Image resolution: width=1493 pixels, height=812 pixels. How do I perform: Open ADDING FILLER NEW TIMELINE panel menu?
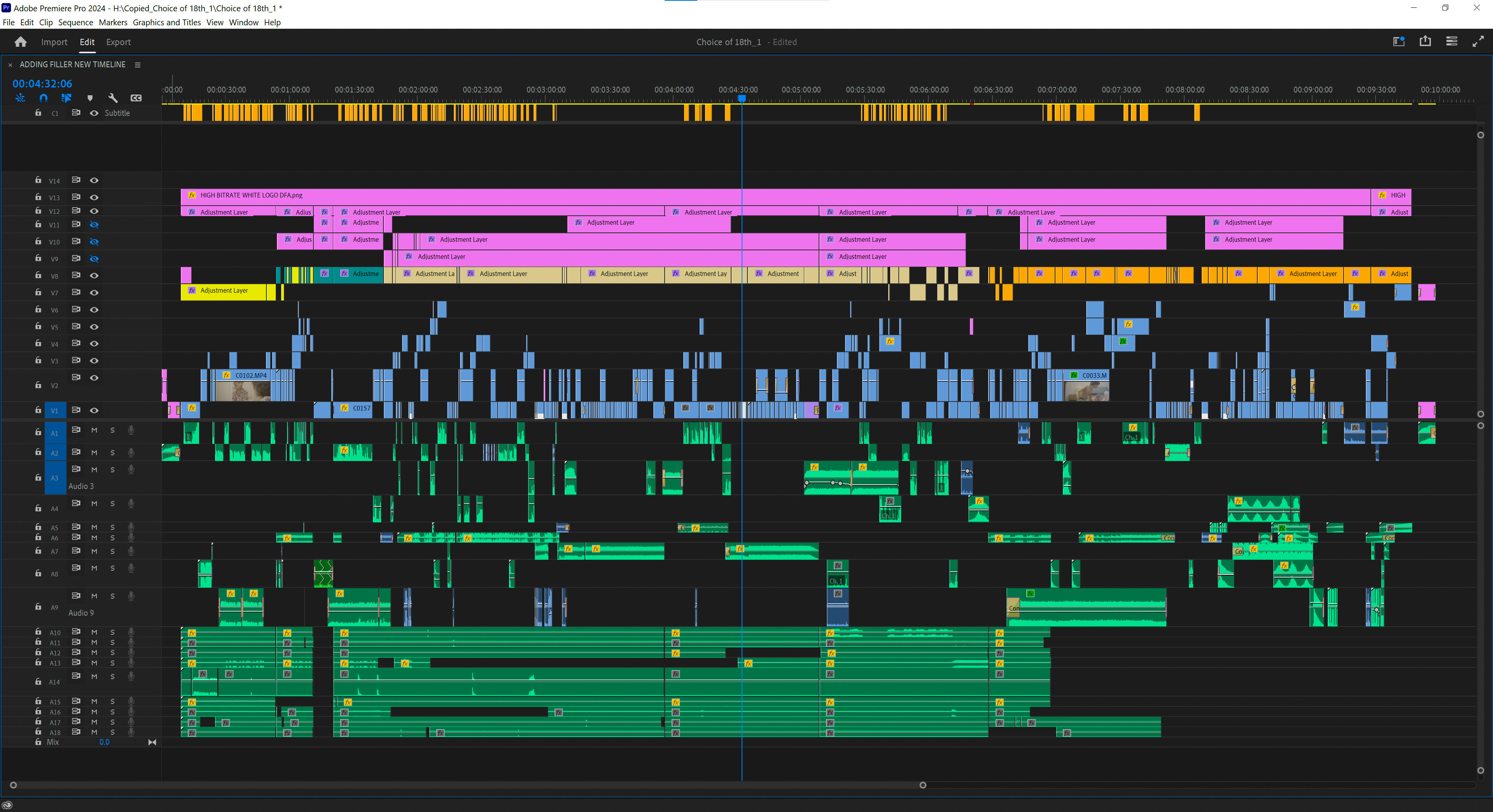pyautogui.click(x=138, y=65)
